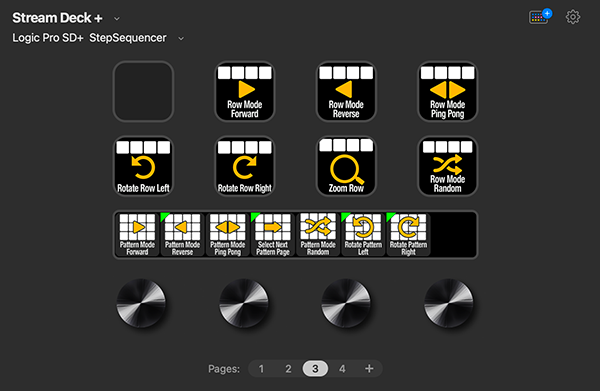This screenshot has height=391, width=600.
Task: Choose Pattern Mode Ping Pong icon
Action: pos(228,235)
